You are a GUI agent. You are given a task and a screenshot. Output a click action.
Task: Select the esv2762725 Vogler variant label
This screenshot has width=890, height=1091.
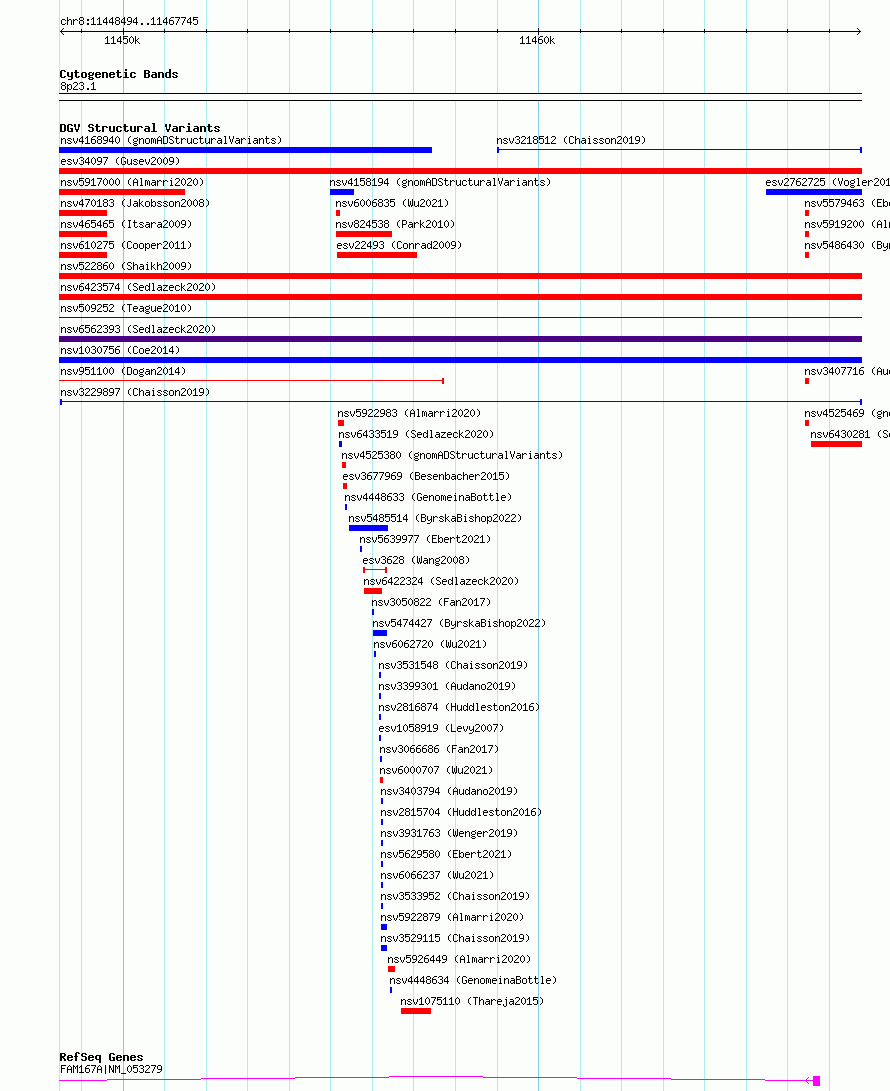(827, 182)
